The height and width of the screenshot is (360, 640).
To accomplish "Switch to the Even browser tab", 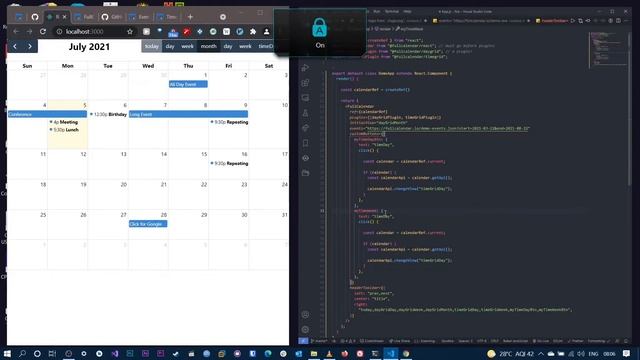I will 139,17.
